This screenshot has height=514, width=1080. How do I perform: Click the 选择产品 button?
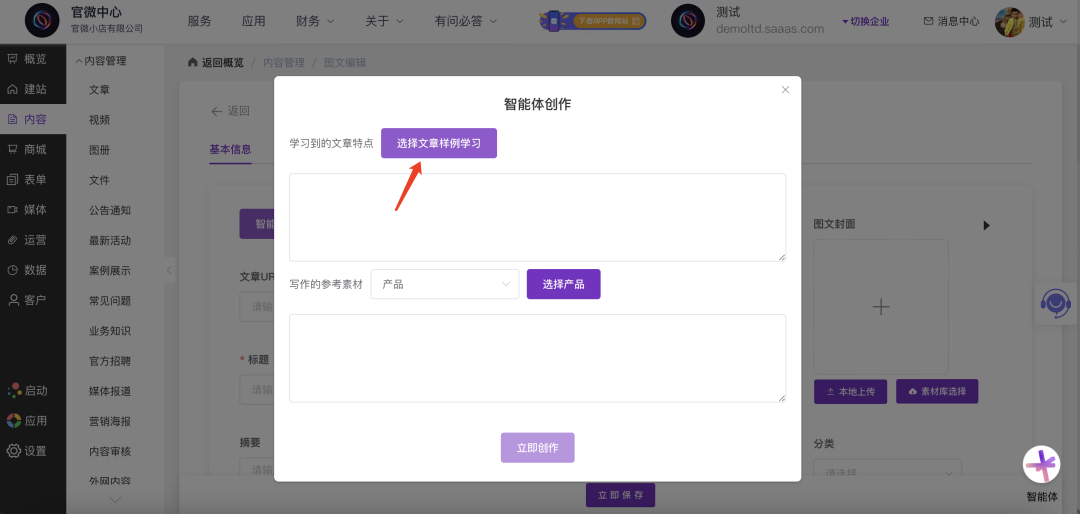[563, 284]
